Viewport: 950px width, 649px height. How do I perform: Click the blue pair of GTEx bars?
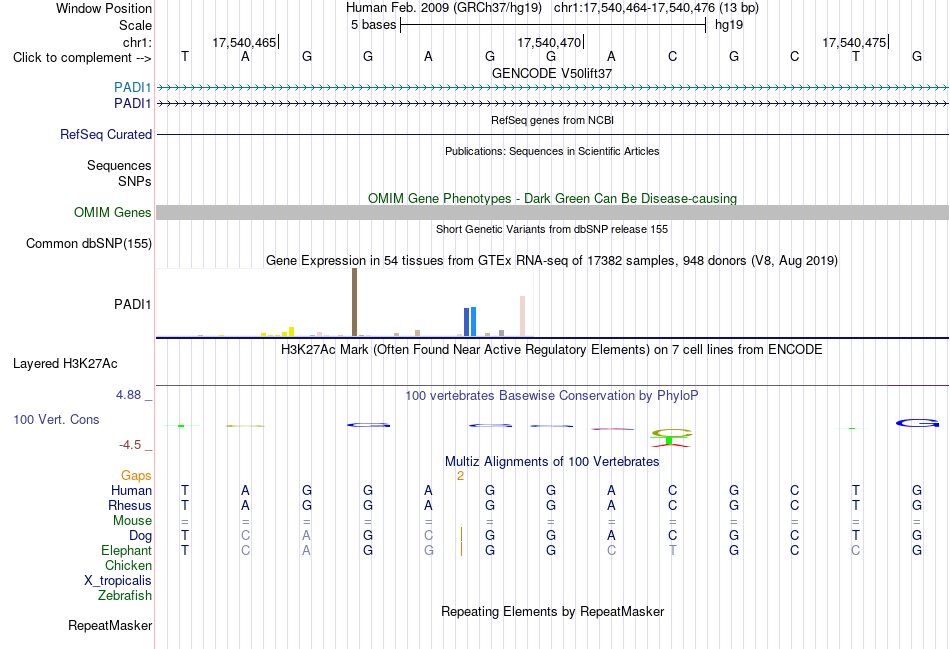[470, 322]
